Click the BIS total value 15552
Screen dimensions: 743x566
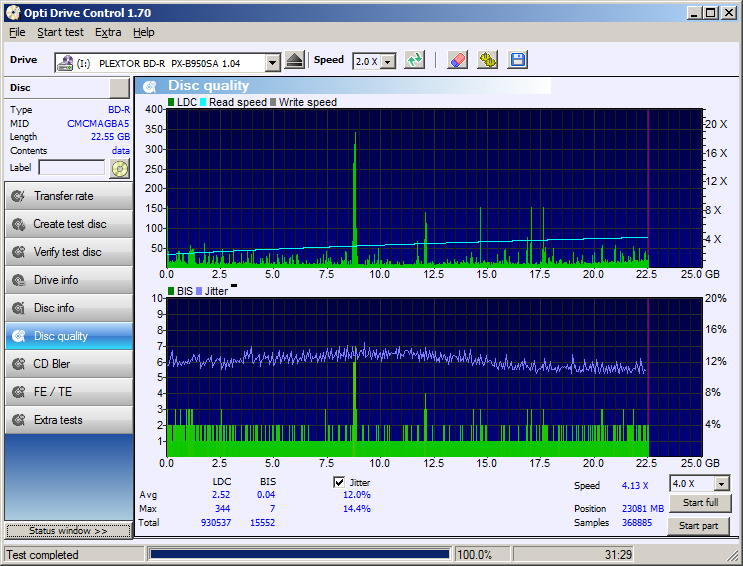click(263, 522)
